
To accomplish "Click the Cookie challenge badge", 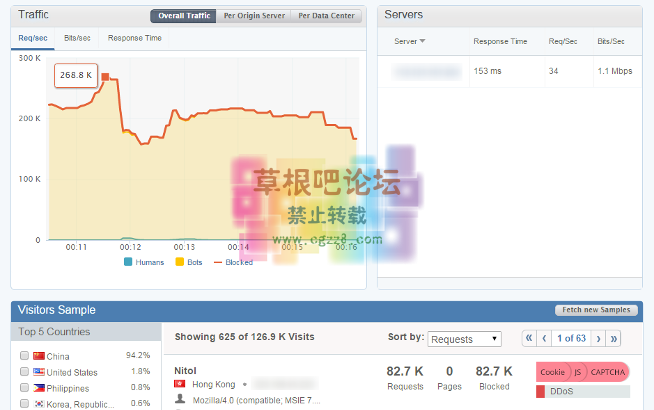I will (552, 372).
